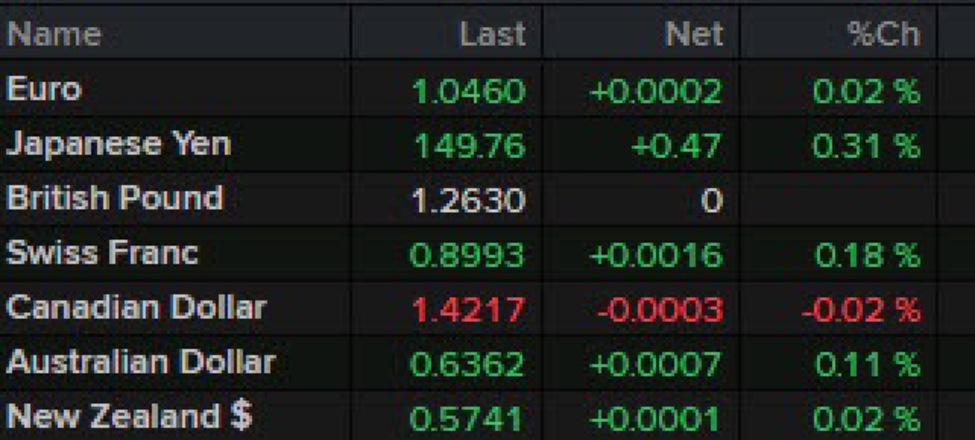Click the %Ch column header
This screenshot has height=440, width=975.
click(x=883, y=34)
